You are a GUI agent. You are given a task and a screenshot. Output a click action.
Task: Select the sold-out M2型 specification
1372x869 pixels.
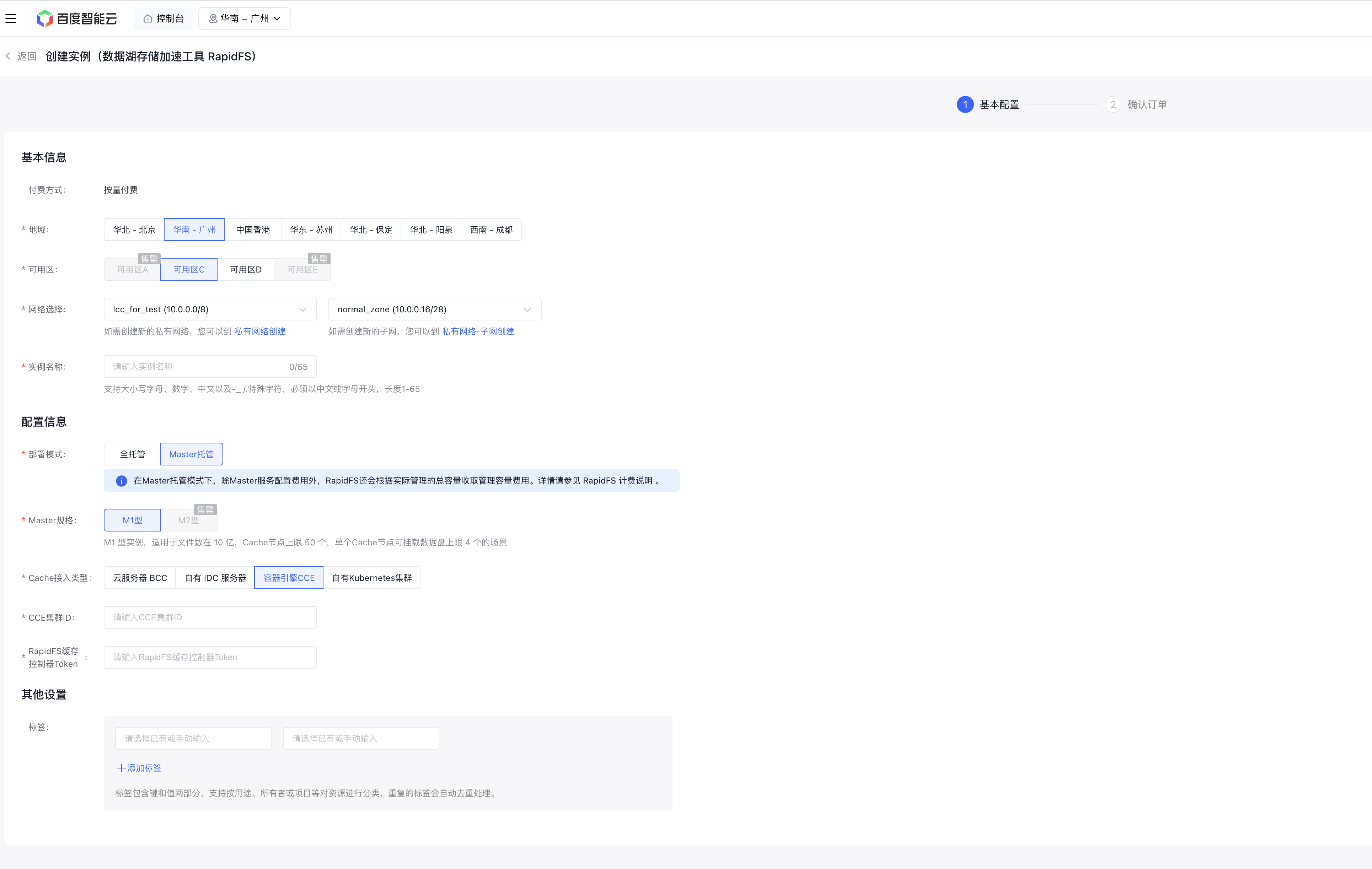(x=189, y=520)
